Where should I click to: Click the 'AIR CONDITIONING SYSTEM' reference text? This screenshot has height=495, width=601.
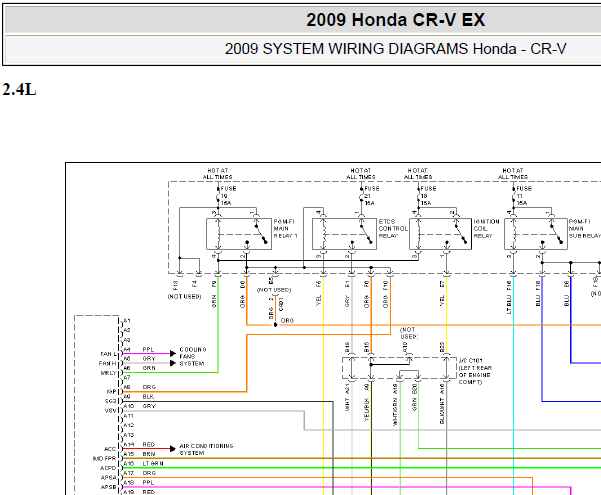206,449
